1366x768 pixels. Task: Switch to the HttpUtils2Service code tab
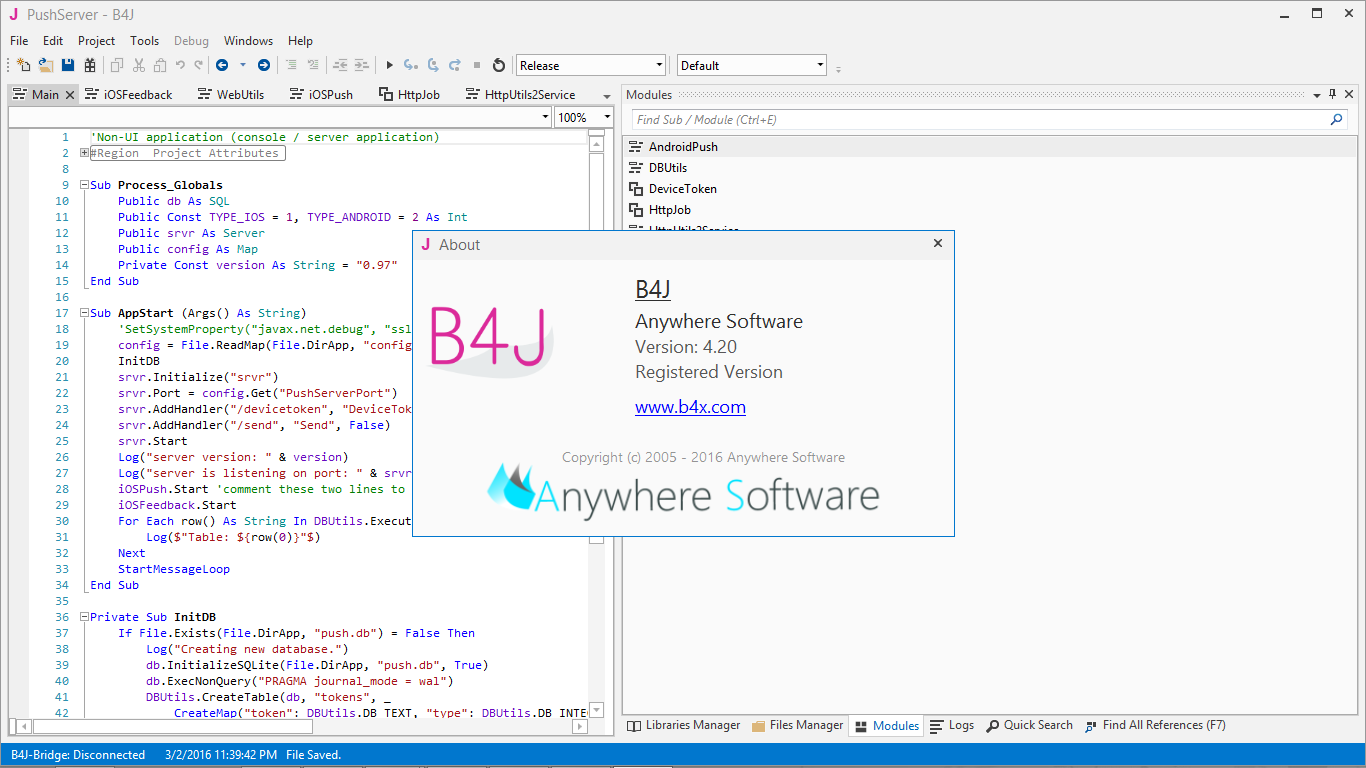[x=520, y=95]
